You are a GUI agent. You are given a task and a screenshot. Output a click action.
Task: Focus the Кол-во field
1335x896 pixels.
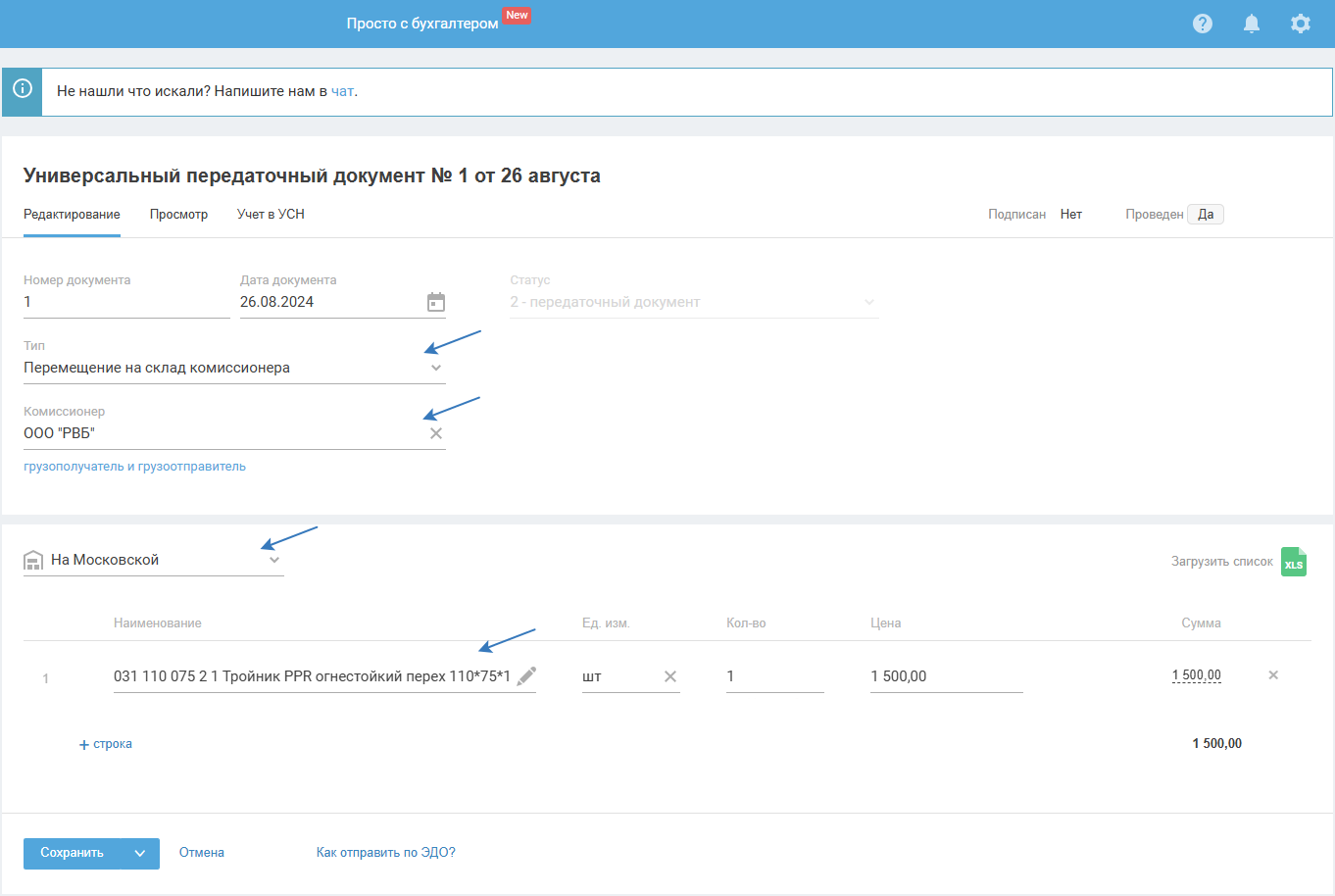point(774,676)
